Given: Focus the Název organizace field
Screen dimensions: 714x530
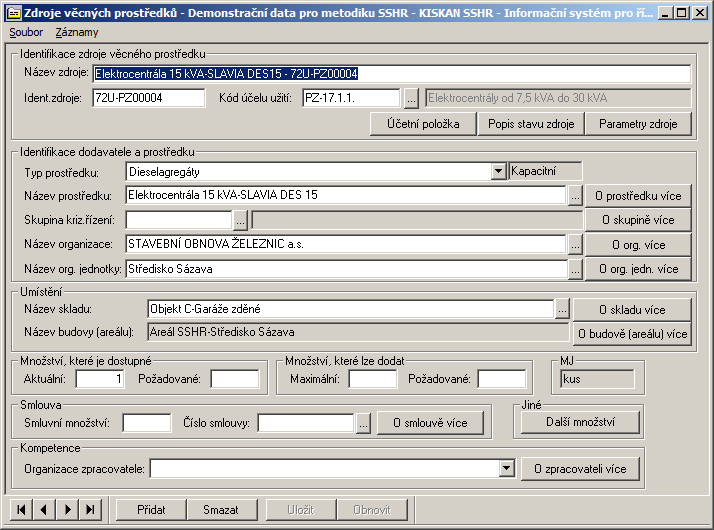Looking at the screenshot, I should pos(346,245).
